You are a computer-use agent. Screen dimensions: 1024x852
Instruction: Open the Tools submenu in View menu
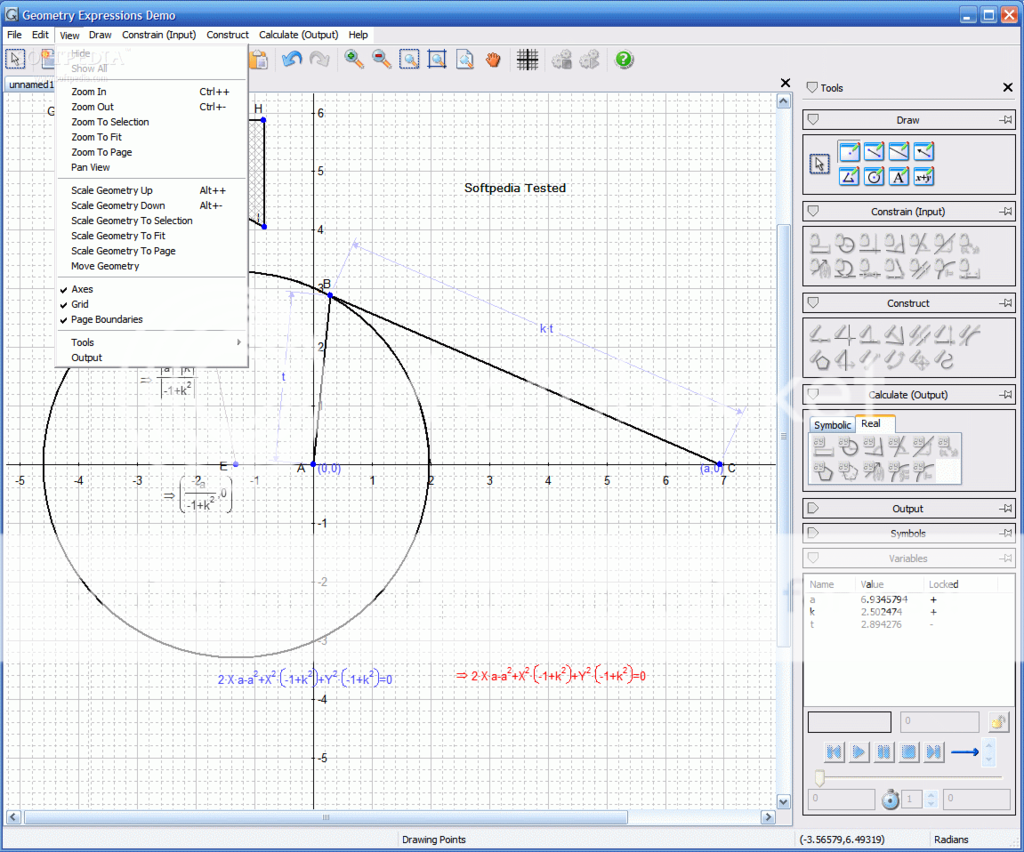[83, 343]
